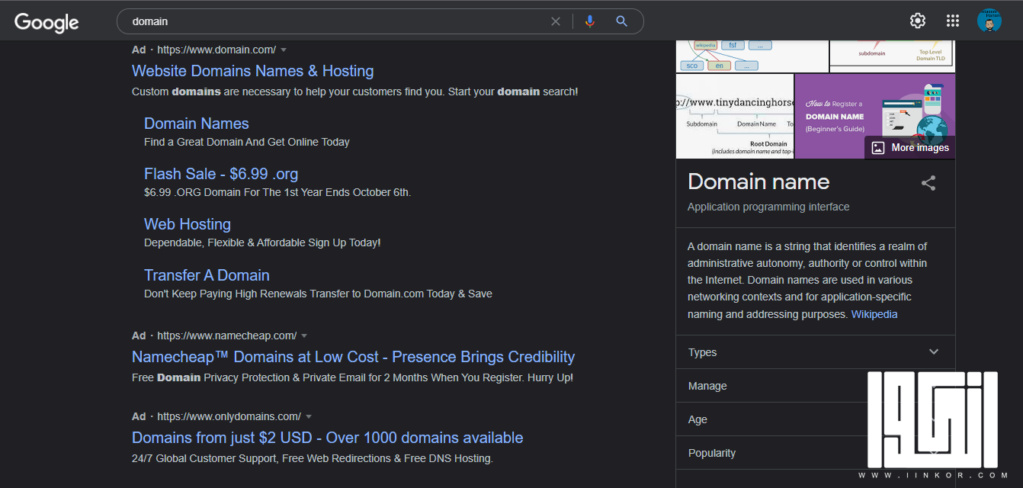Click the "Find a Great Domain" description

click(247, 142)
